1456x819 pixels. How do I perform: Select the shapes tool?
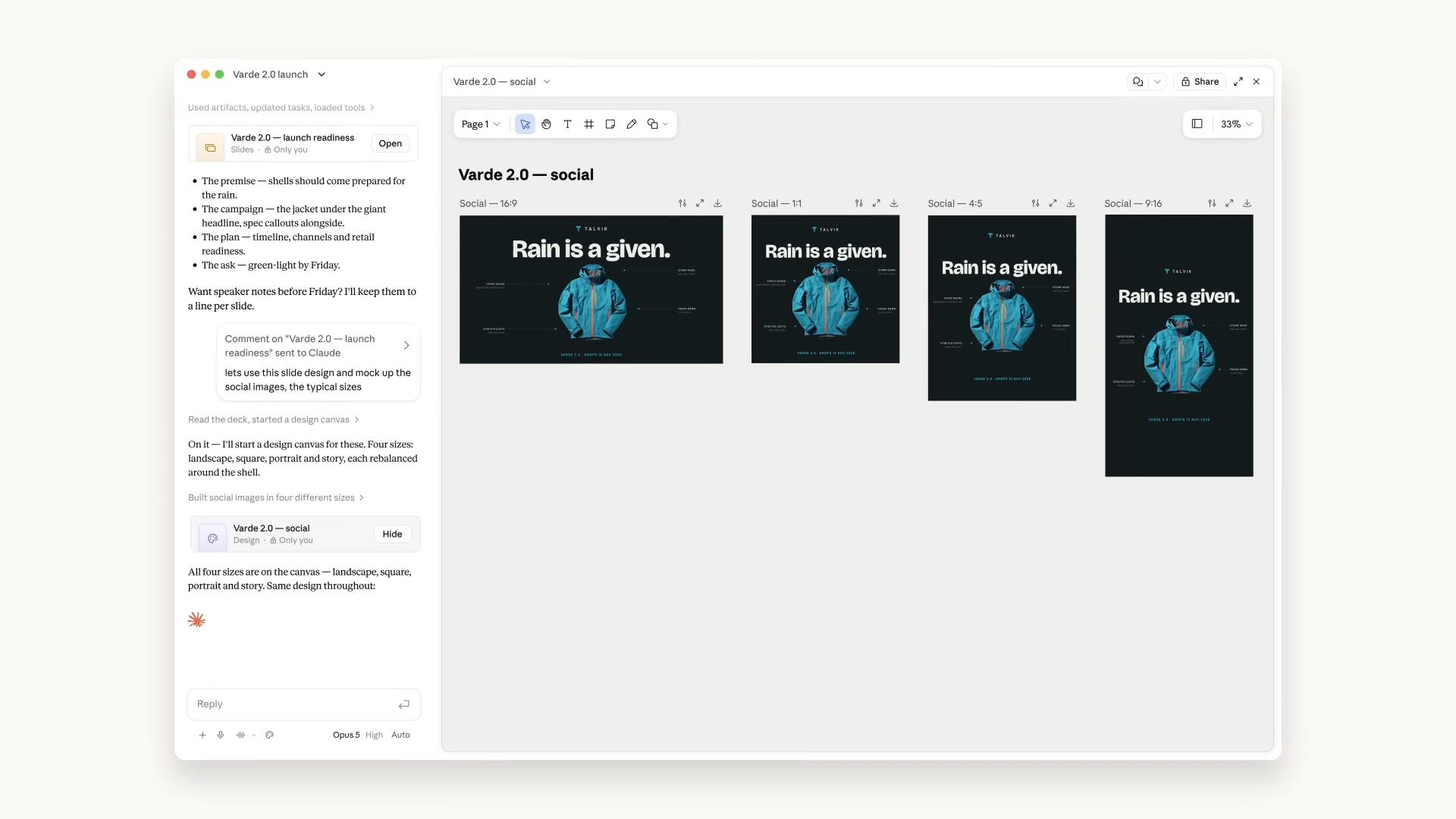coord(652,124)
